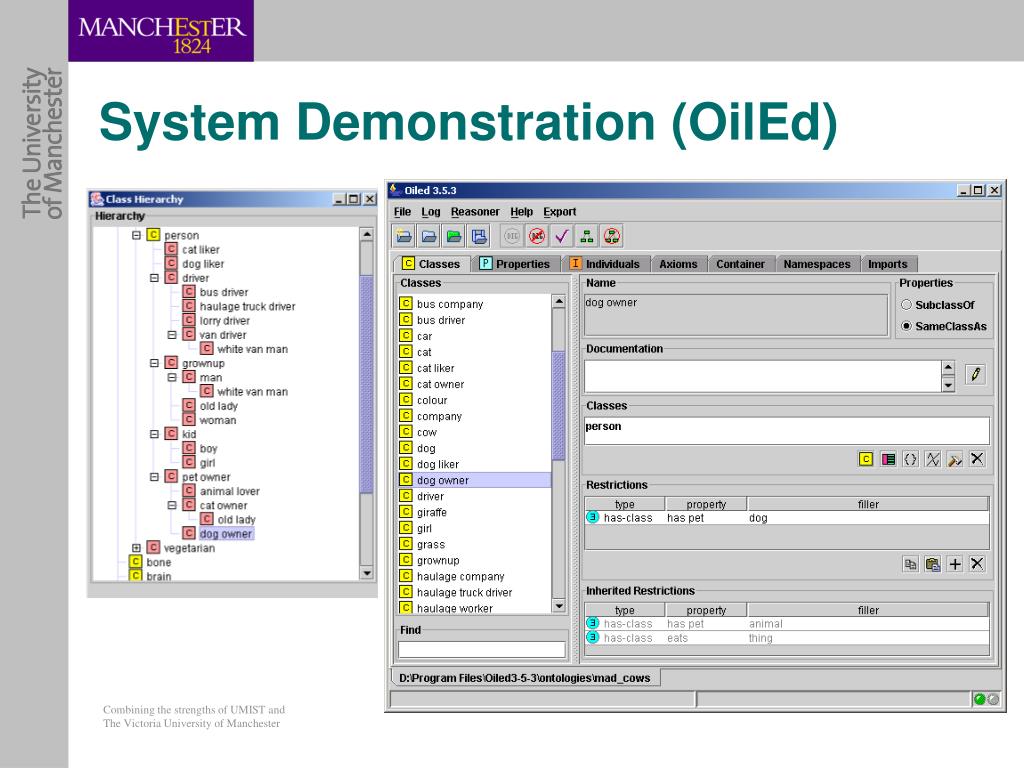Collapse the van driver node in hierarchy
This screenshot has height=768, width=1024.
pyautogui.click(x=172, y=334)
